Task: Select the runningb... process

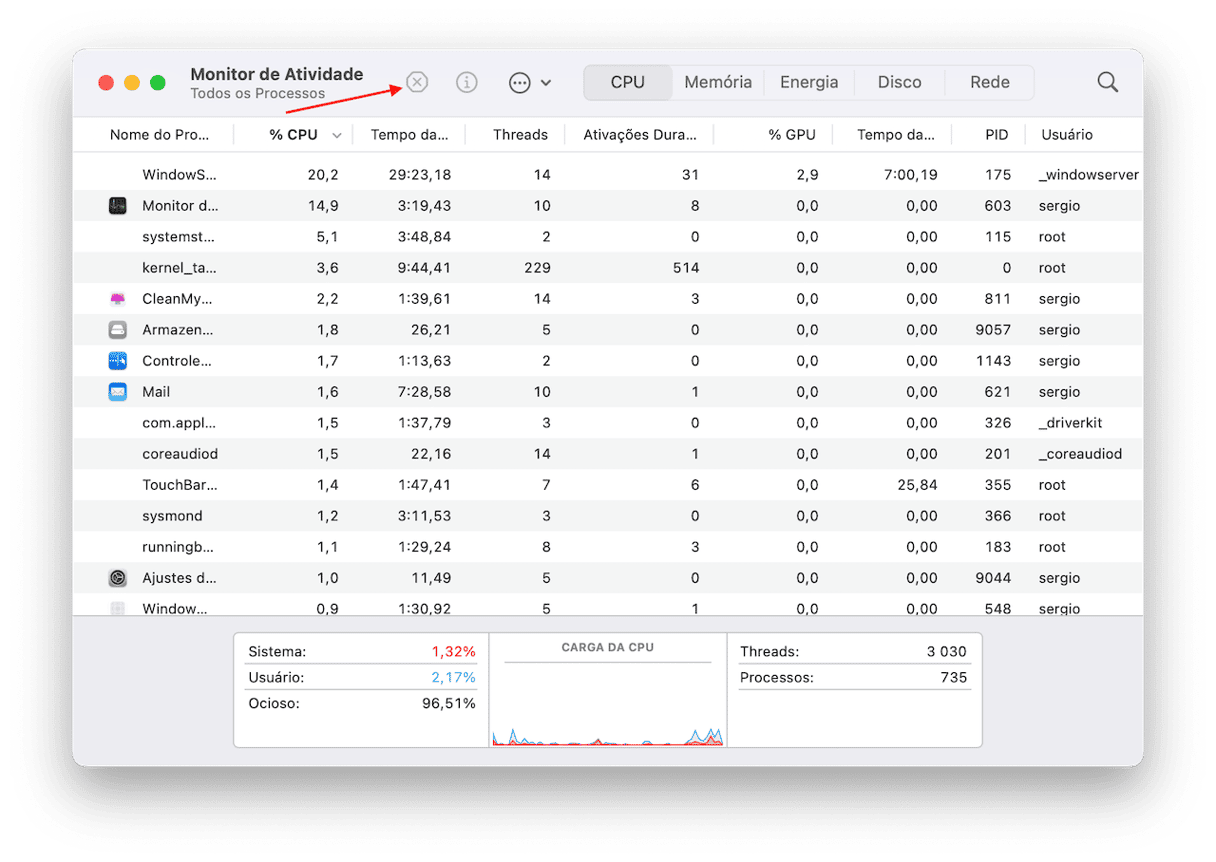Action: (608, 547)
